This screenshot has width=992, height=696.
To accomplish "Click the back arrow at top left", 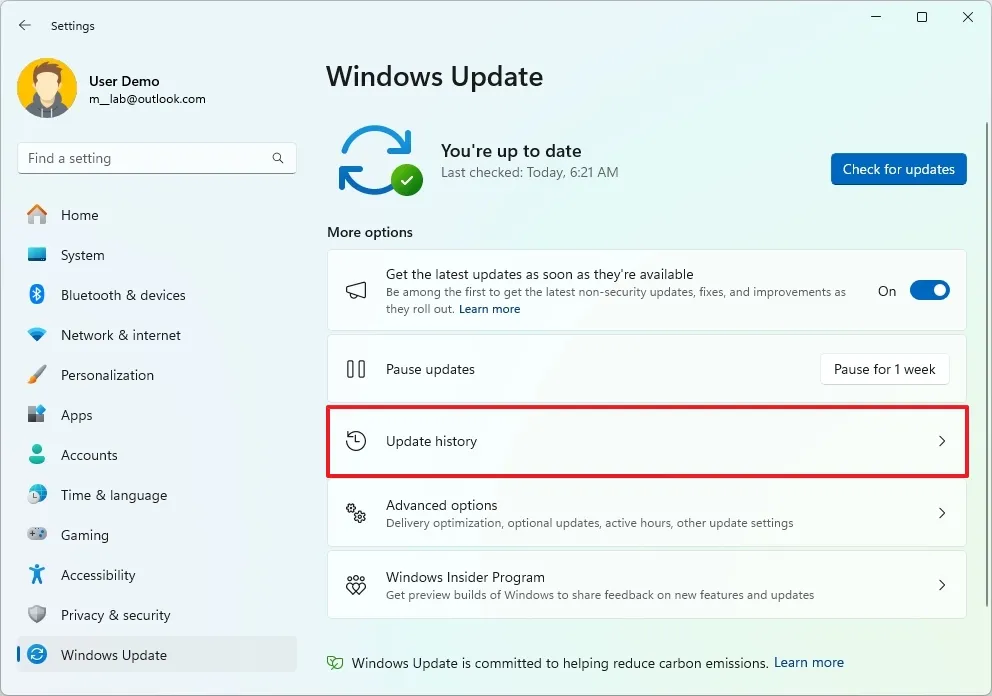I will (x=24, y=25).
